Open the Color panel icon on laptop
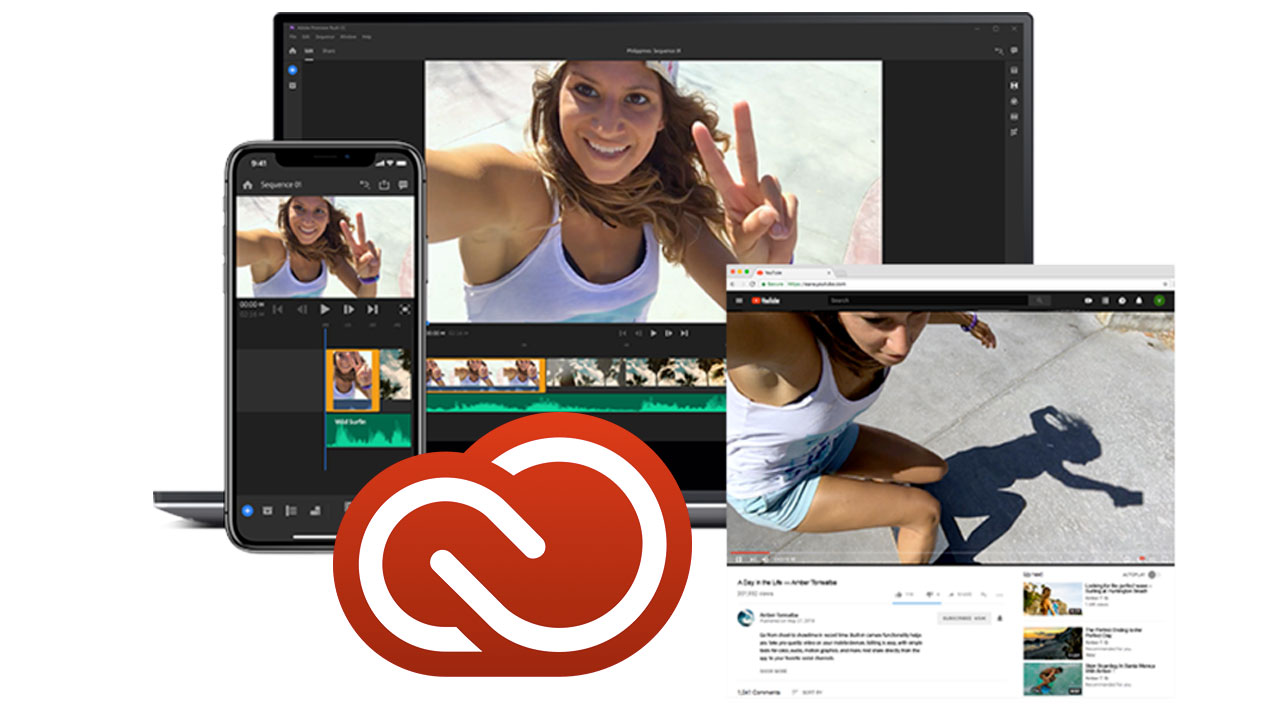The width and height of the screenshot is (1280, 720). click(x=1014, y=101)
